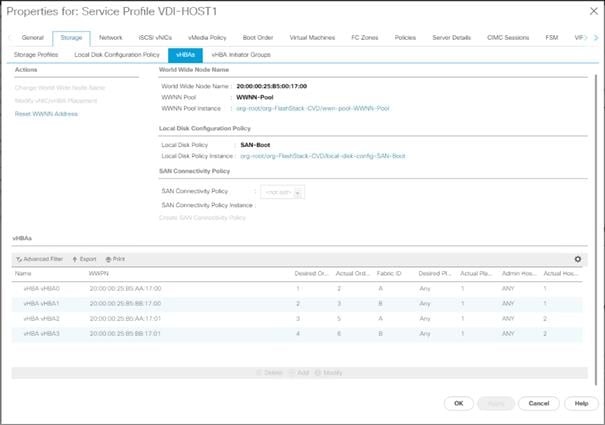The image size is (605, 425).
Task: Go to the vMedia Policy tab
Action: point(207,37)
